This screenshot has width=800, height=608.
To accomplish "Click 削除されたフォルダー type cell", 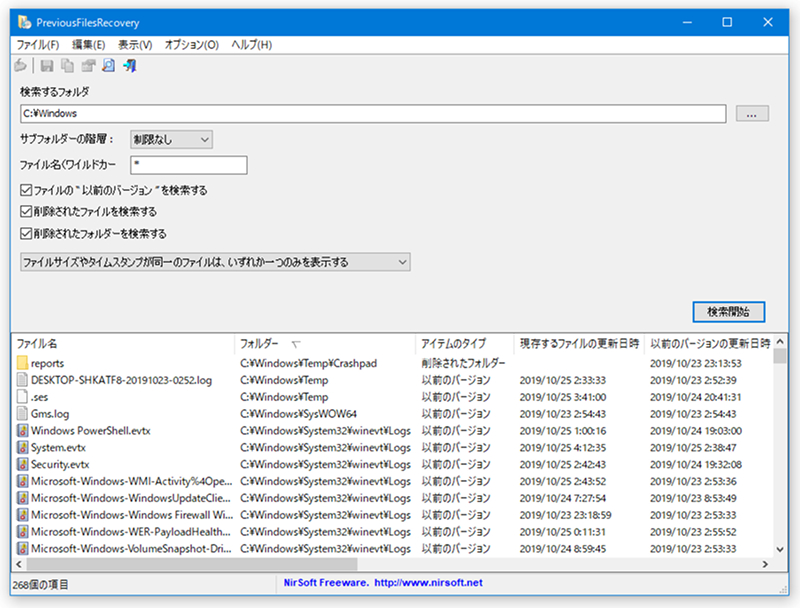I will click(x=463, y=363).
